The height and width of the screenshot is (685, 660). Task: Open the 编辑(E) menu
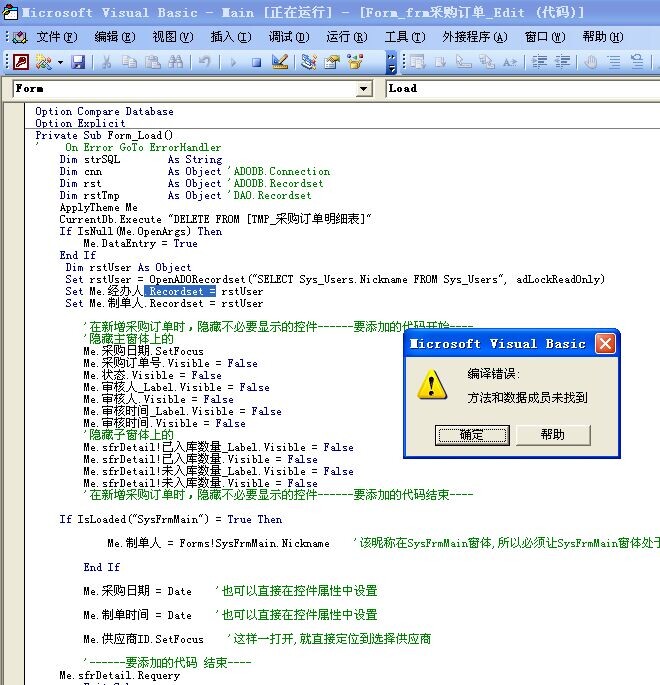coord(115,37)
